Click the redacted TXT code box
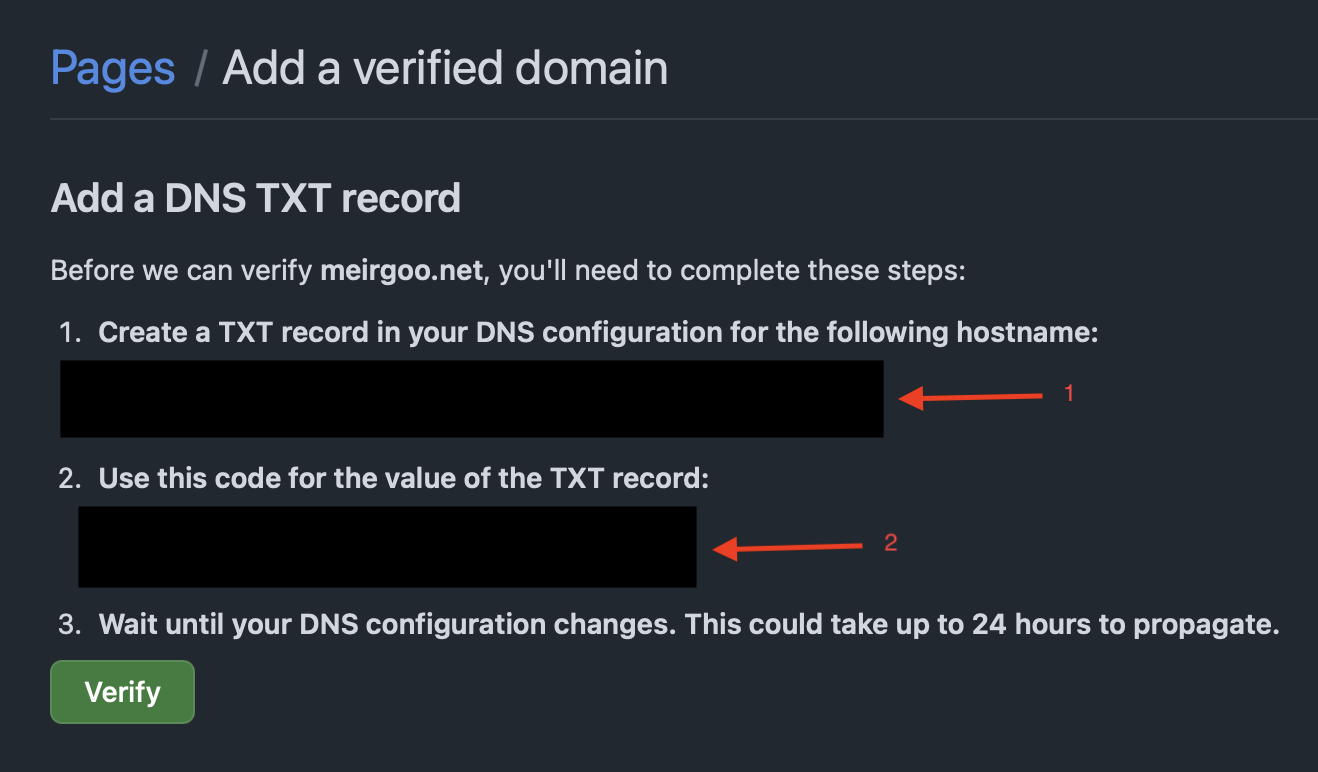Image resolution: width=1318 pixels, height=772 pixels. 387,546
